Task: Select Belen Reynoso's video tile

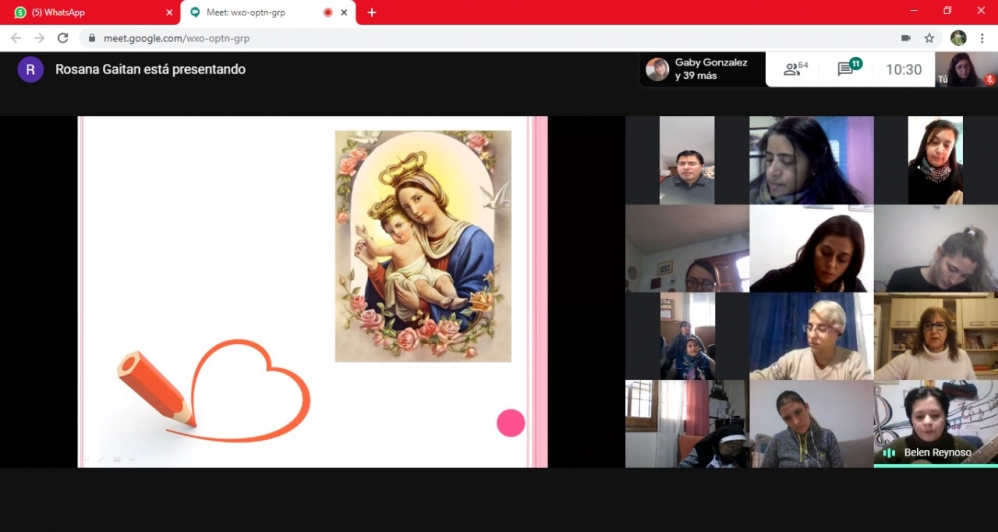Action: click(936, 424)
